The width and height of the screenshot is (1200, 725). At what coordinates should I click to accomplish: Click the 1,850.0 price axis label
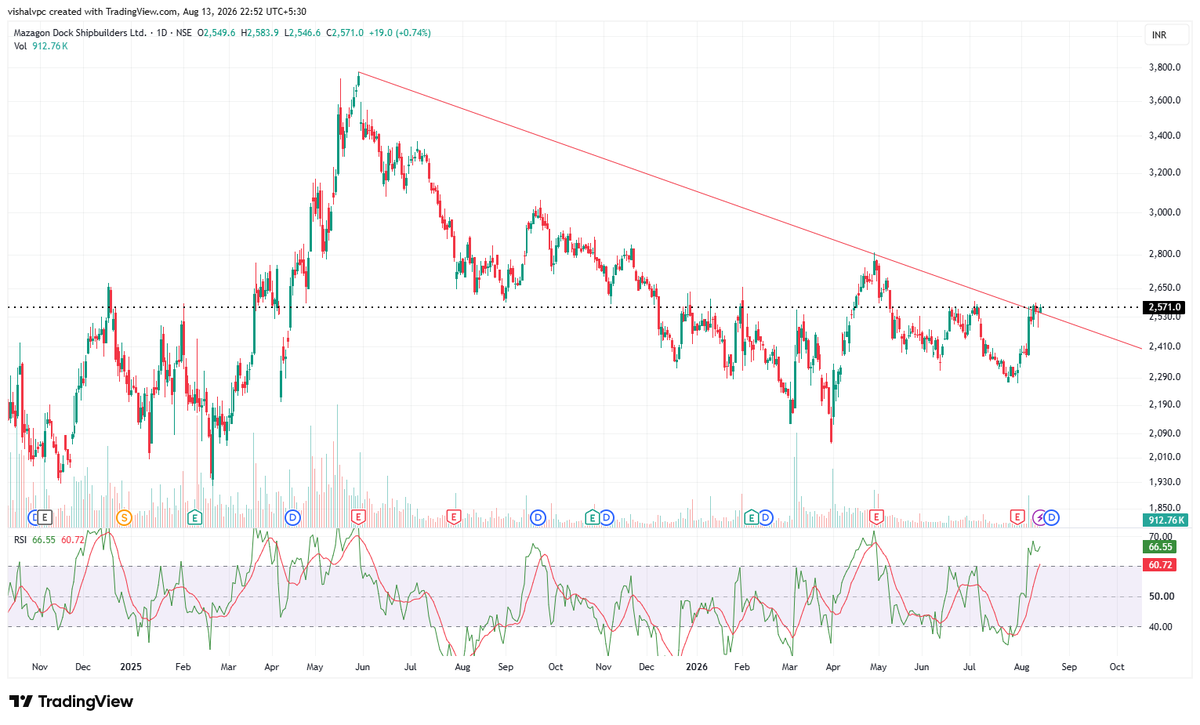[1166, 508]
